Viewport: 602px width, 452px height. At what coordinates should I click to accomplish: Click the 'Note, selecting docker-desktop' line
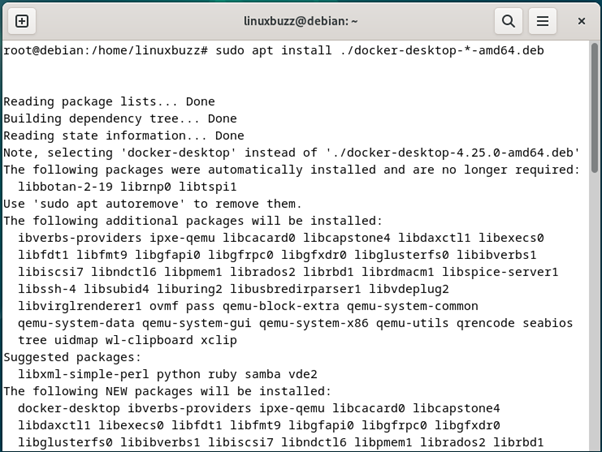(x=291, y=153)
